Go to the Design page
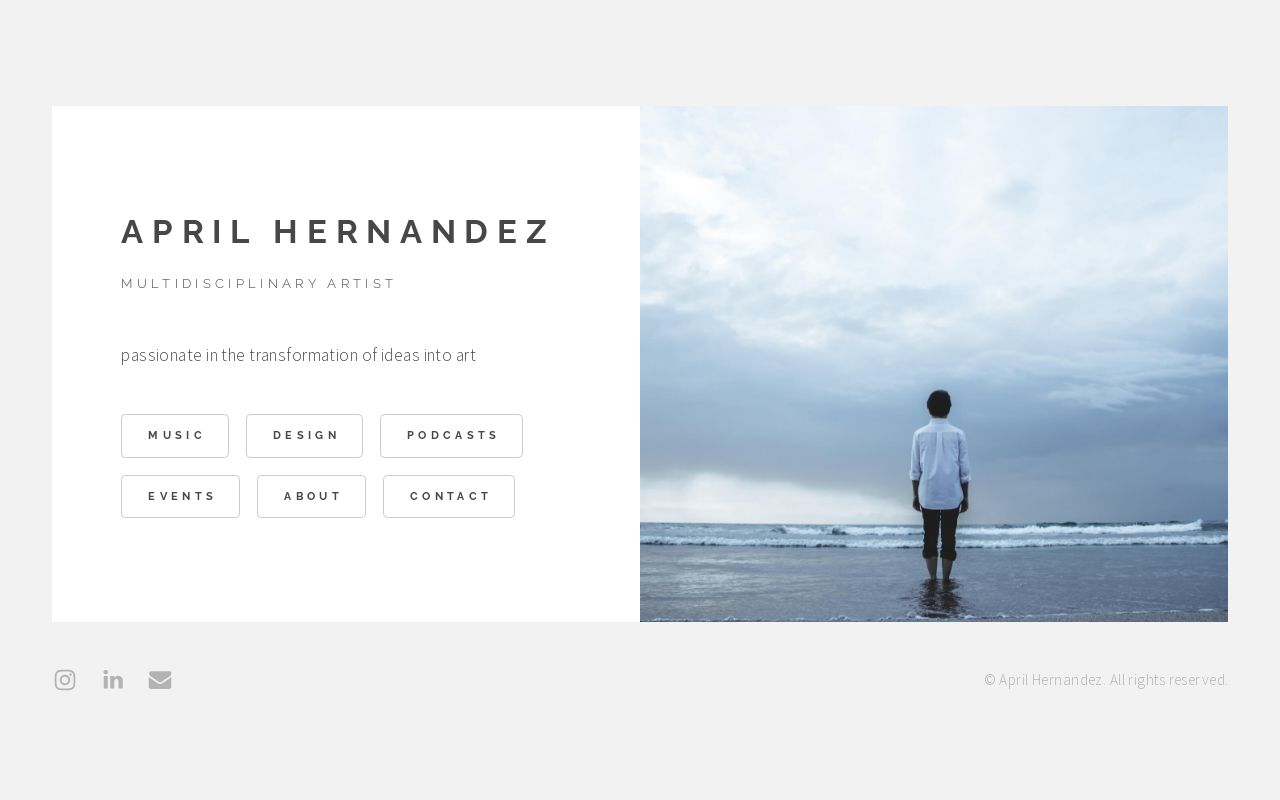The image size is (1280, 800). (304, 436)
